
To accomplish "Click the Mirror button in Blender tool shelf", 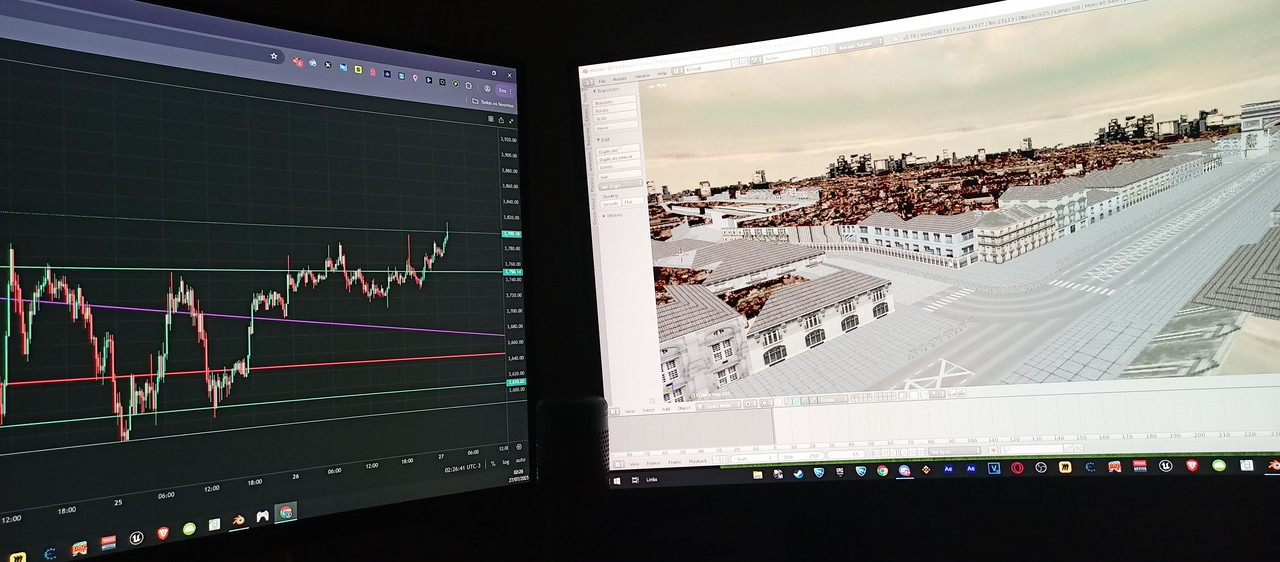I will (x=616, y=127).
